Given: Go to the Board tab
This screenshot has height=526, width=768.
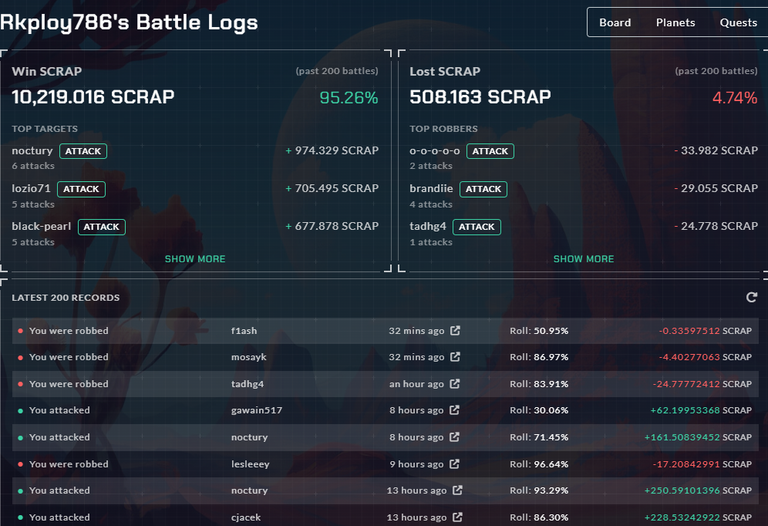Looking at the screenshot, I should click(615, 23).
